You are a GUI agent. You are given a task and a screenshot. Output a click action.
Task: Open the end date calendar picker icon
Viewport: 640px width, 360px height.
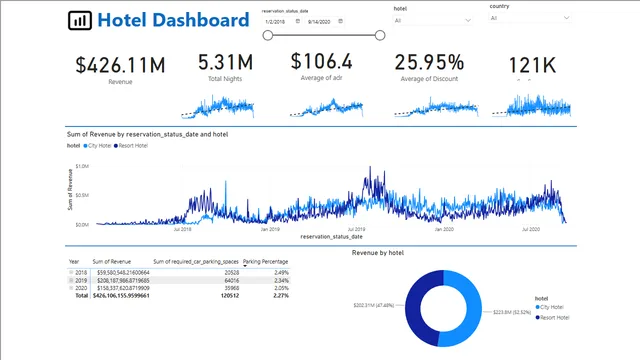click(340, 21)
